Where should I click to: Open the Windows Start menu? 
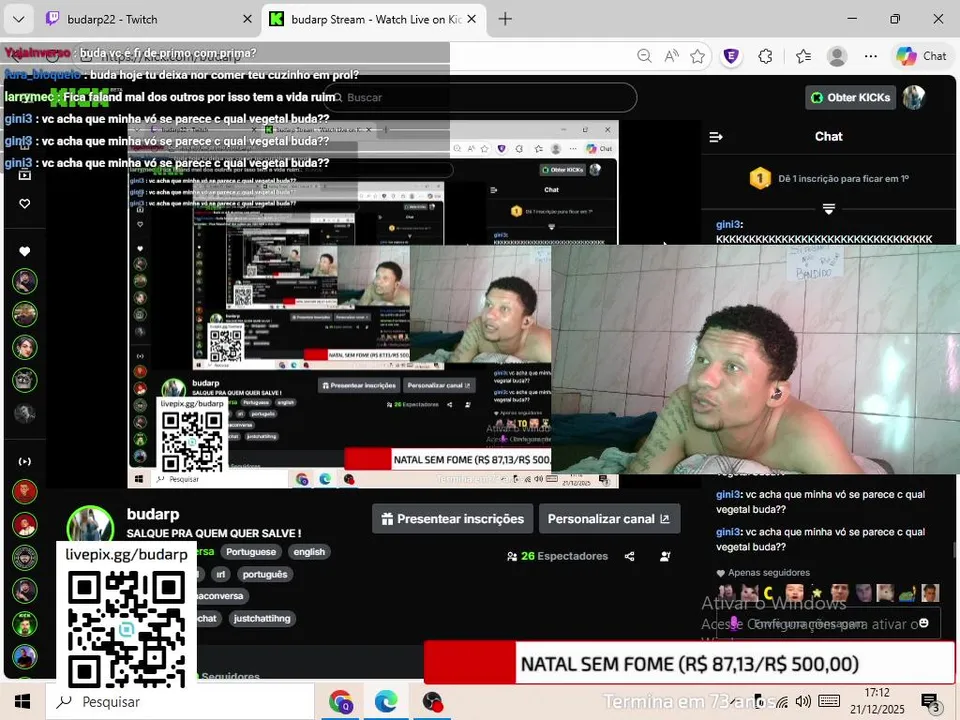pyautogui.click(x=23, y=702)
